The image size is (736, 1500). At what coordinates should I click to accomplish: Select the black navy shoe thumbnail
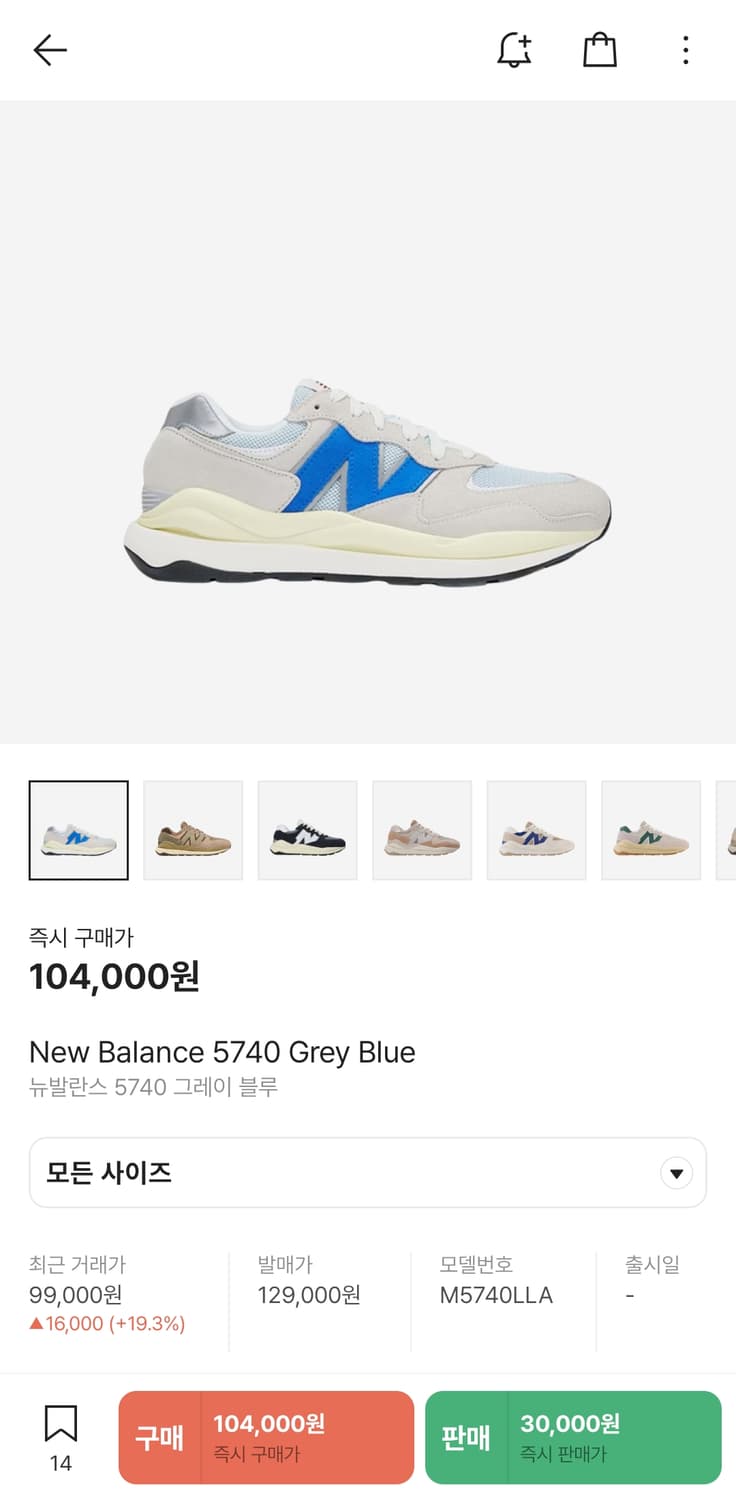[308, 830]
